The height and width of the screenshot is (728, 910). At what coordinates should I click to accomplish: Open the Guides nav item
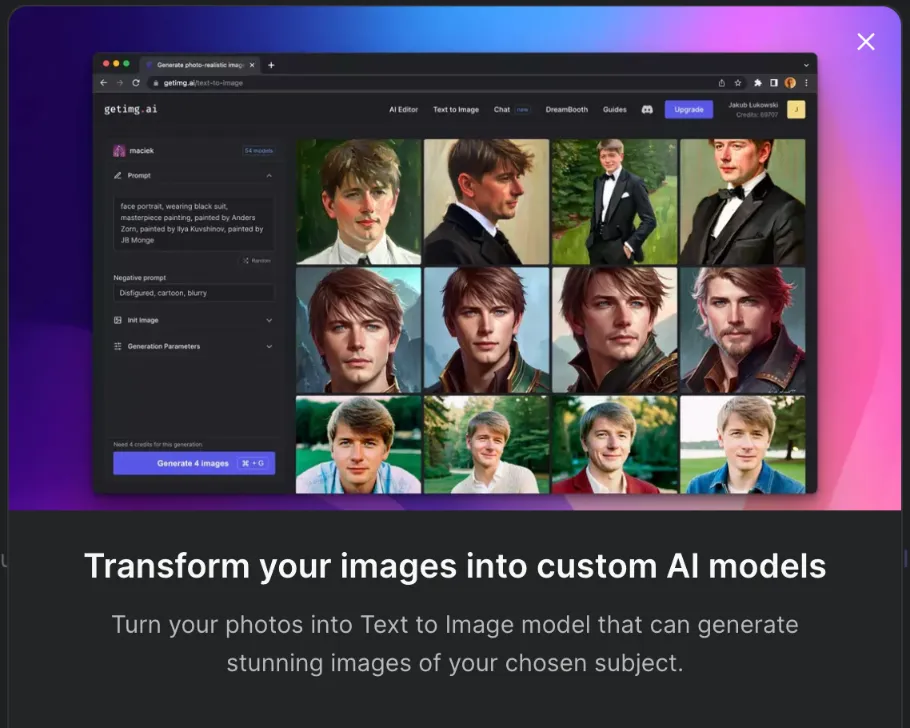(614, 110)
